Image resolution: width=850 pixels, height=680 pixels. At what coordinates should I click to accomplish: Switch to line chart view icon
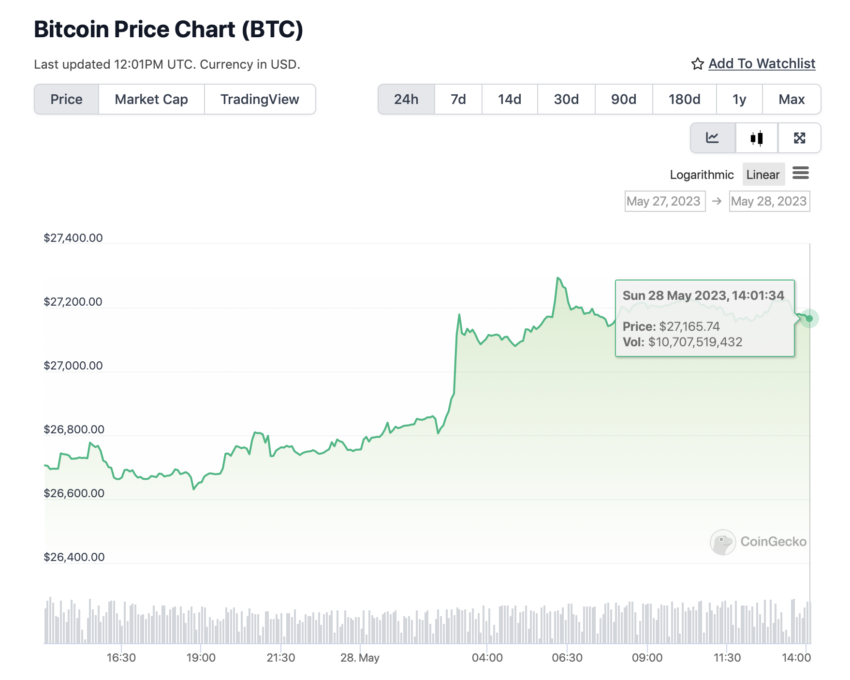click(x=712, y=138)
